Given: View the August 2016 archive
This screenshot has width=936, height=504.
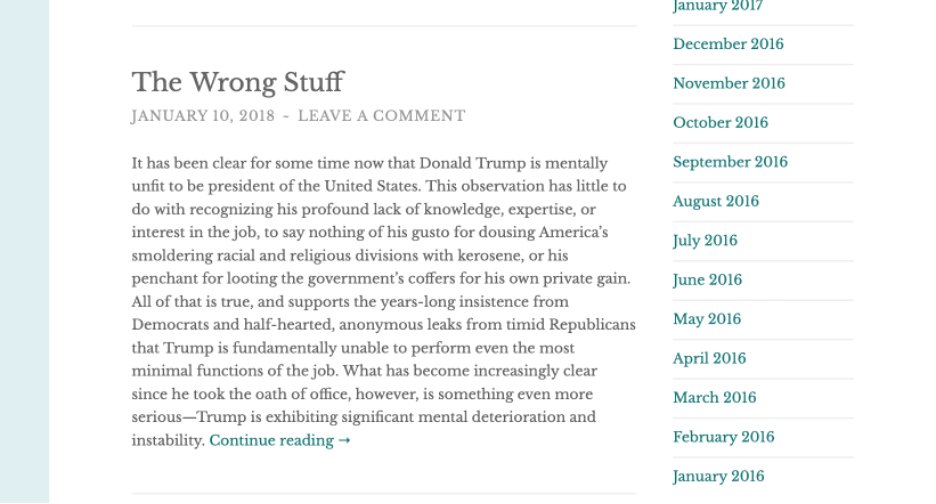Looking at the screenshot, I should point(715,201).
